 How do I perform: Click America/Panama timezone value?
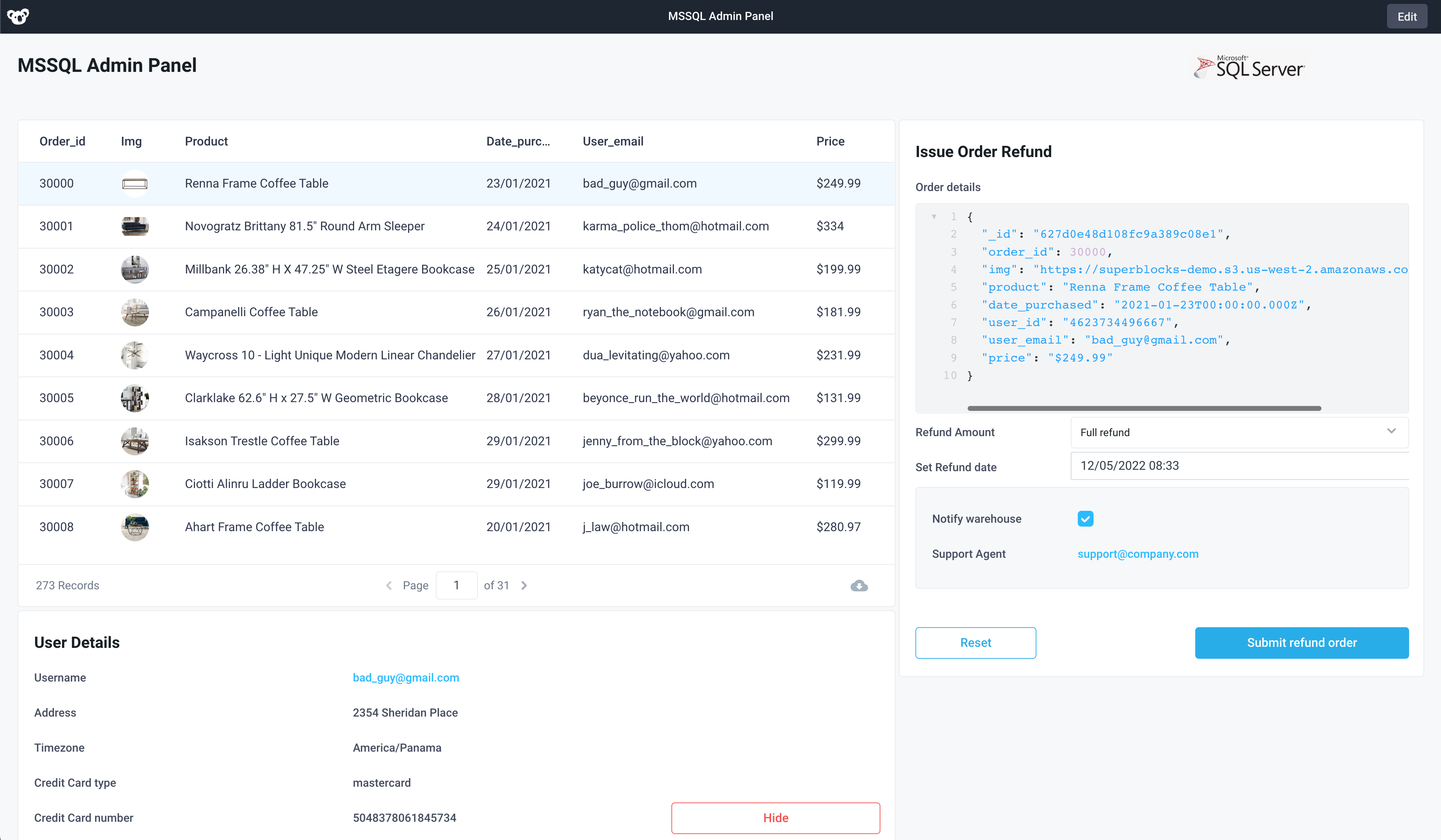pos(397,748)
